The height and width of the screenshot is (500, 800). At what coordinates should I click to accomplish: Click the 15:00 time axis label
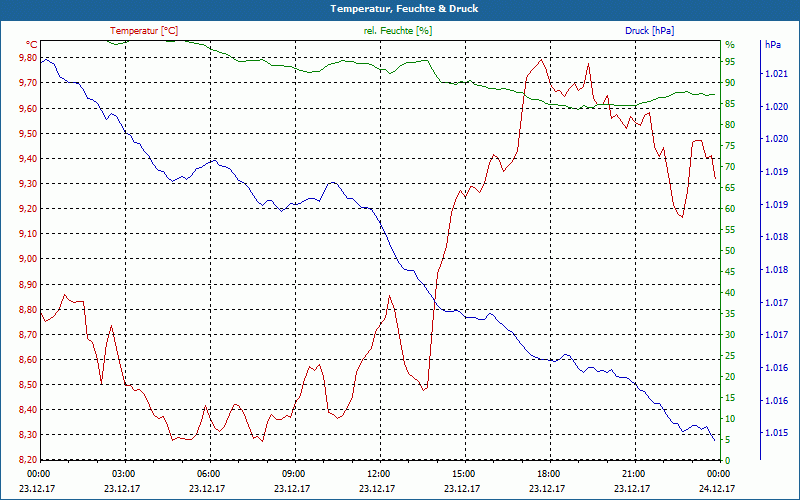(463, 473)
